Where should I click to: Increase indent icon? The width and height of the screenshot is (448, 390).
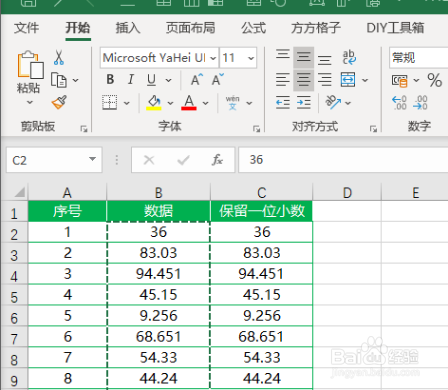(x=304, y=102)
